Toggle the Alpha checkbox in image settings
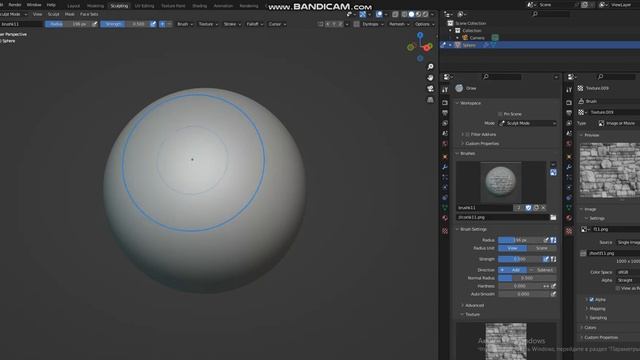 pyautogui.click(x=591, y=300)
